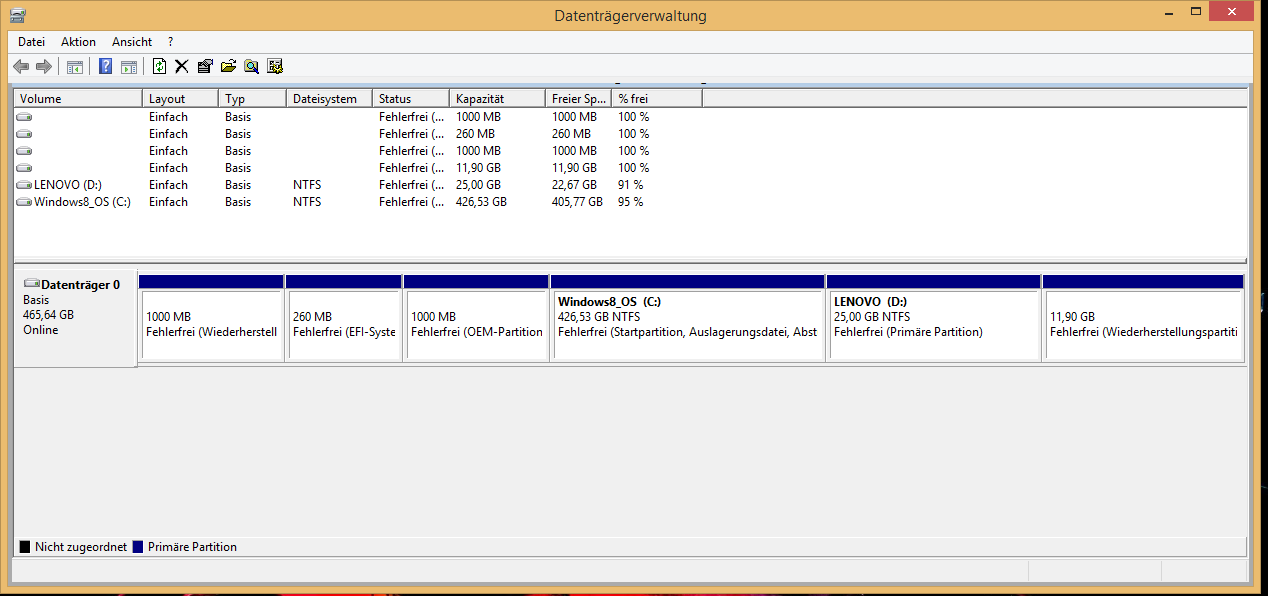Open Help via the blue question-mark icon

(106, 67)
